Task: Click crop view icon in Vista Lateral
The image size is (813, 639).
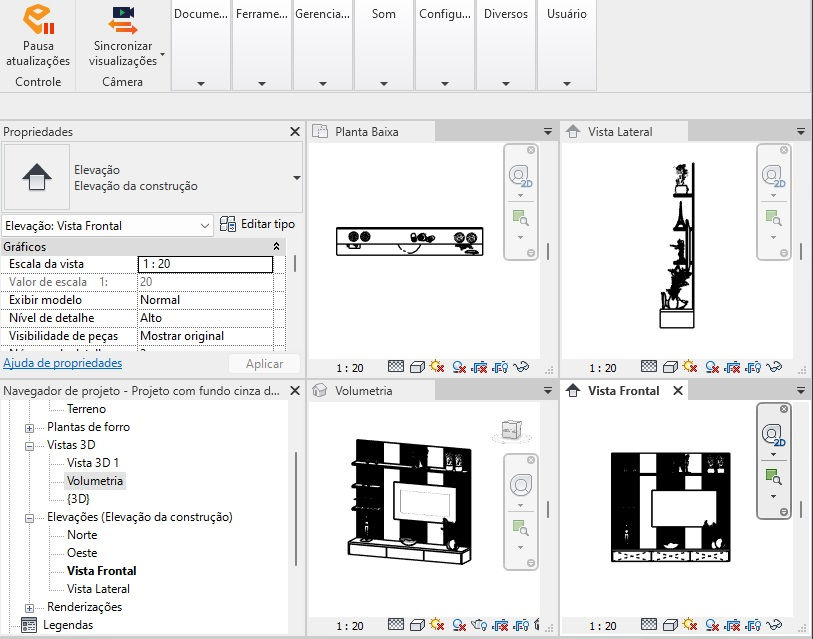Action: pos(733,367)
